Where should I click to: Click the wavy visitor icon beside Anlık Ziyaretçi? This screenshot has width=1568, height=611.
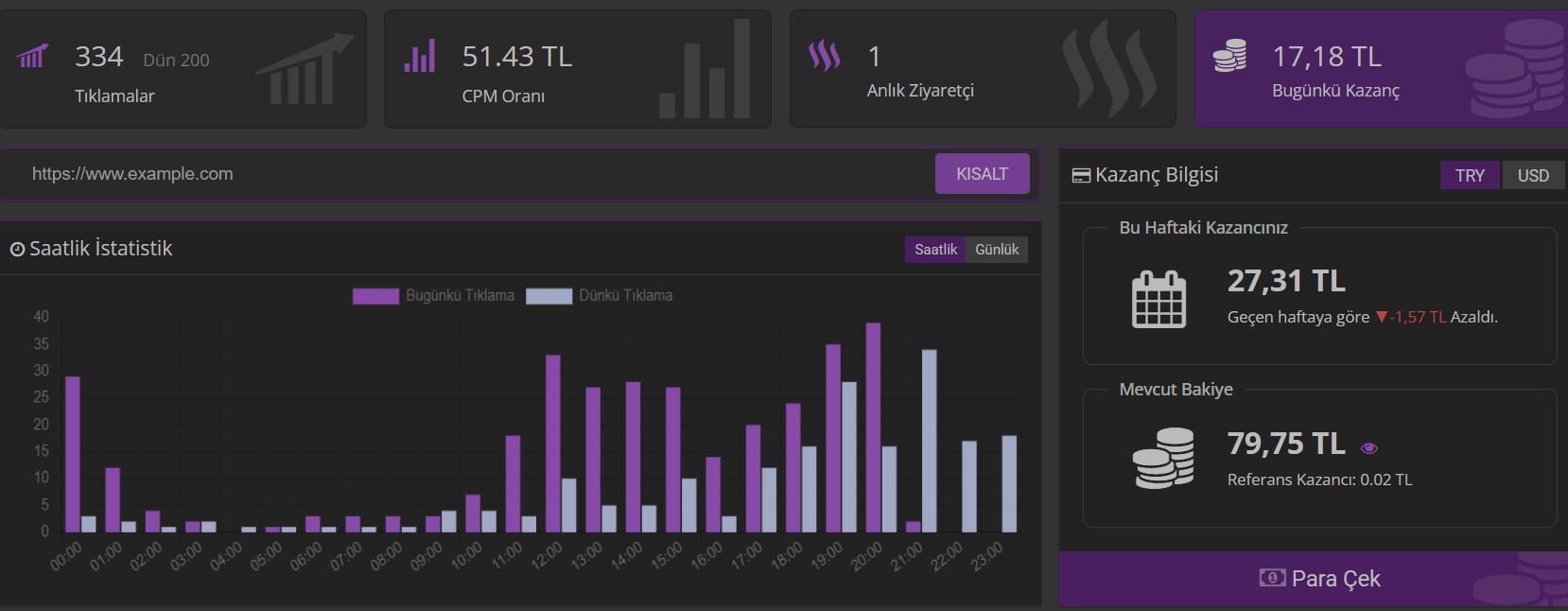(x=825, y=56)
